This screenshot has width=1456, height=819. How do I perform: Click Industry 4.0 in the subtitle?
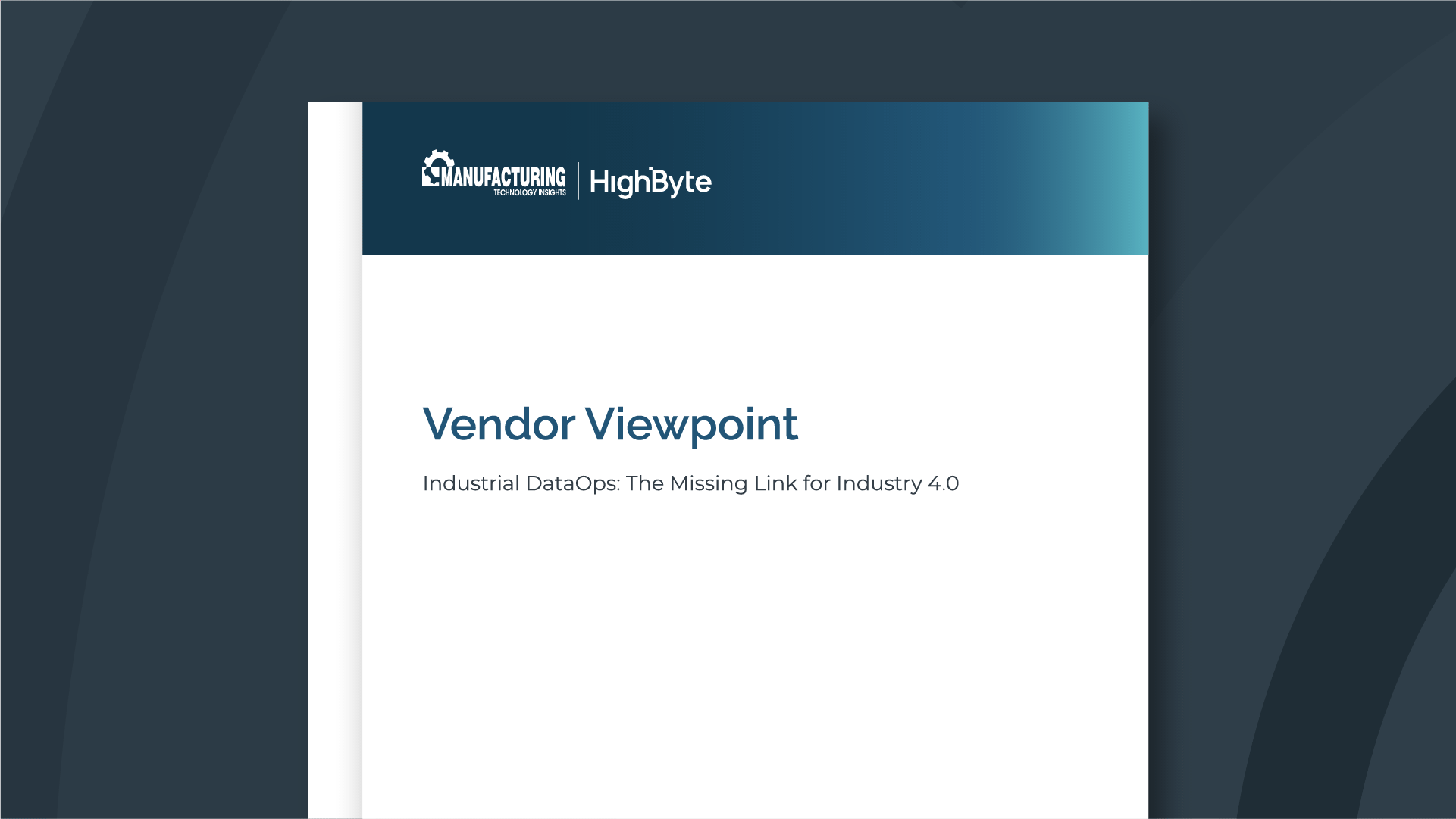(x=897, y=483)
